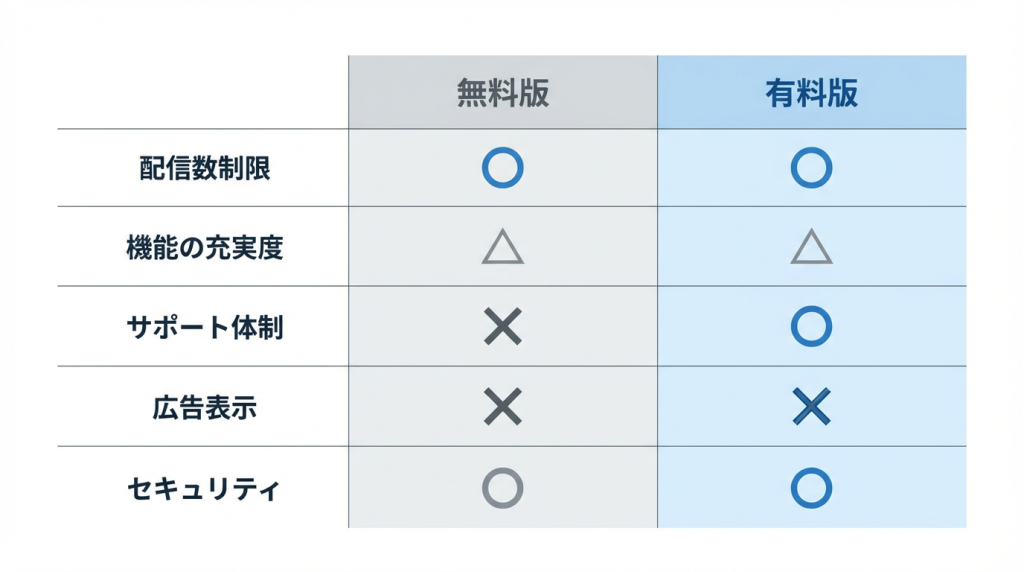This screenshot has height=572, width=1024.
Task: Click the gray circle for セキュリティ under 無料版
Action: click(502, 487)
